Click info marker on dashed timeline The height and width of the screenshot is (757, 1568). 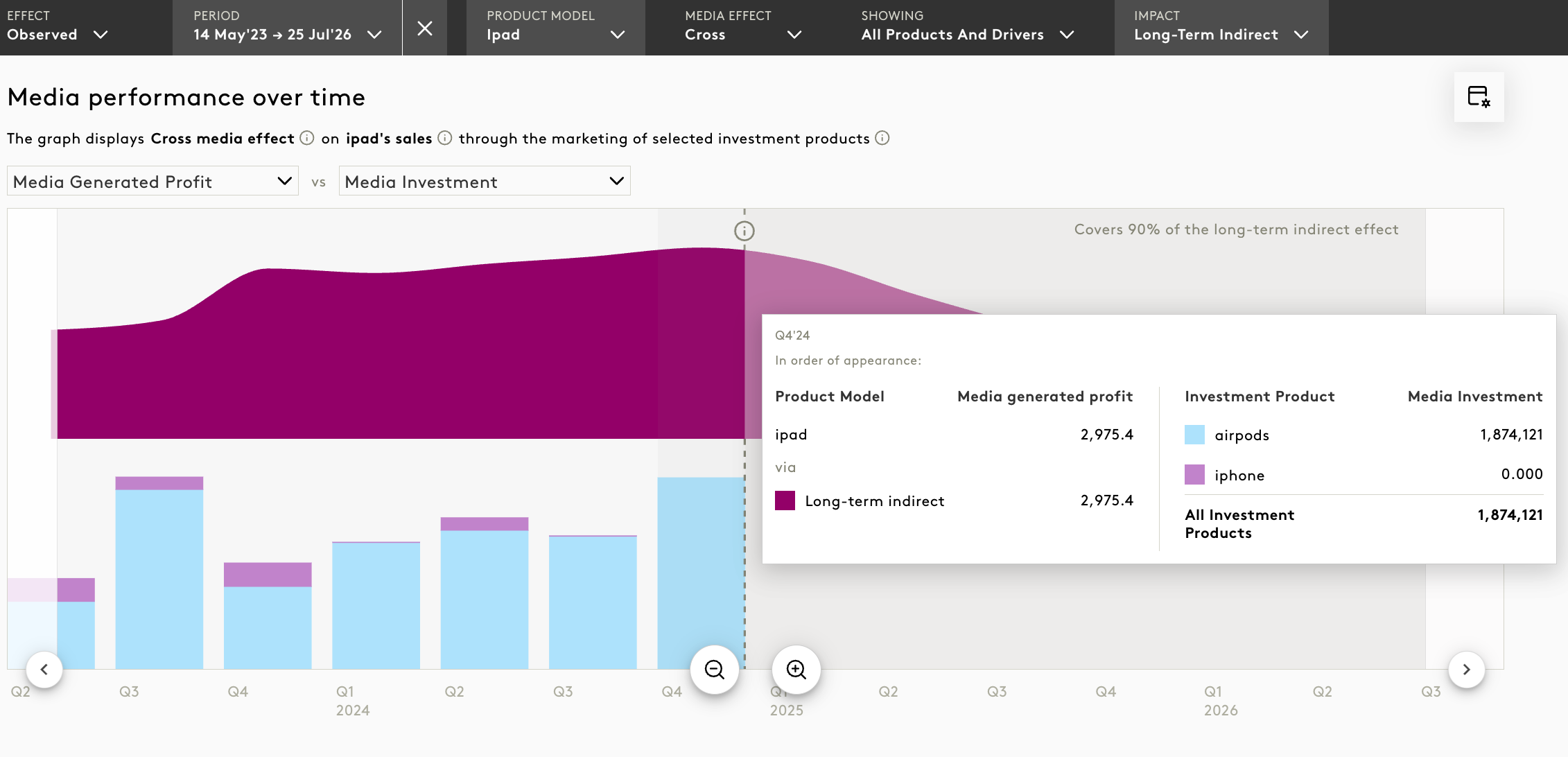[744, 231]
